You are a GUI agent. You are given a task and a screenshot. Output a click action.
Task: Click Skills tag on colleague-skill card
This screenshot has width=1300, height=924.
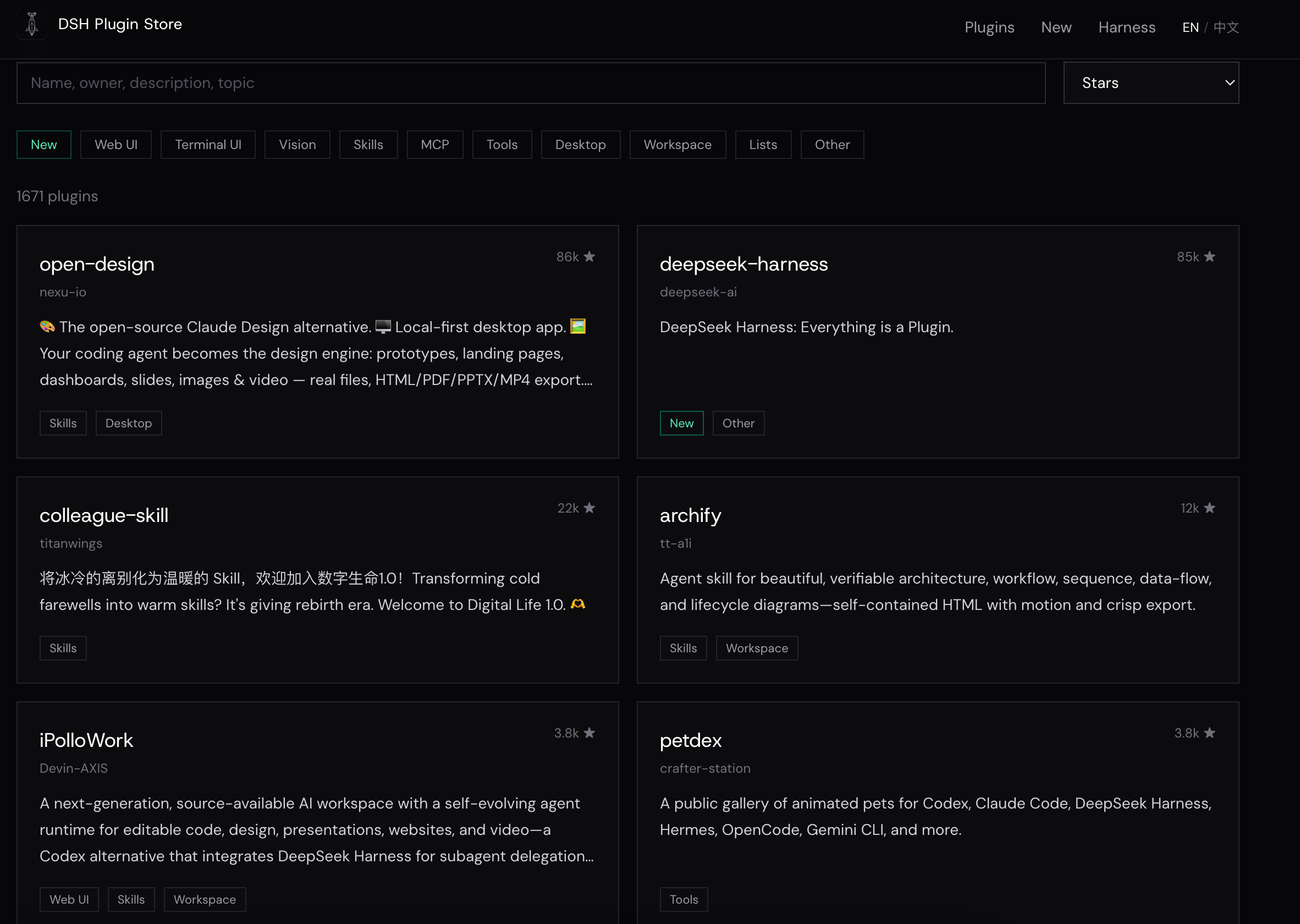[63, 648]
